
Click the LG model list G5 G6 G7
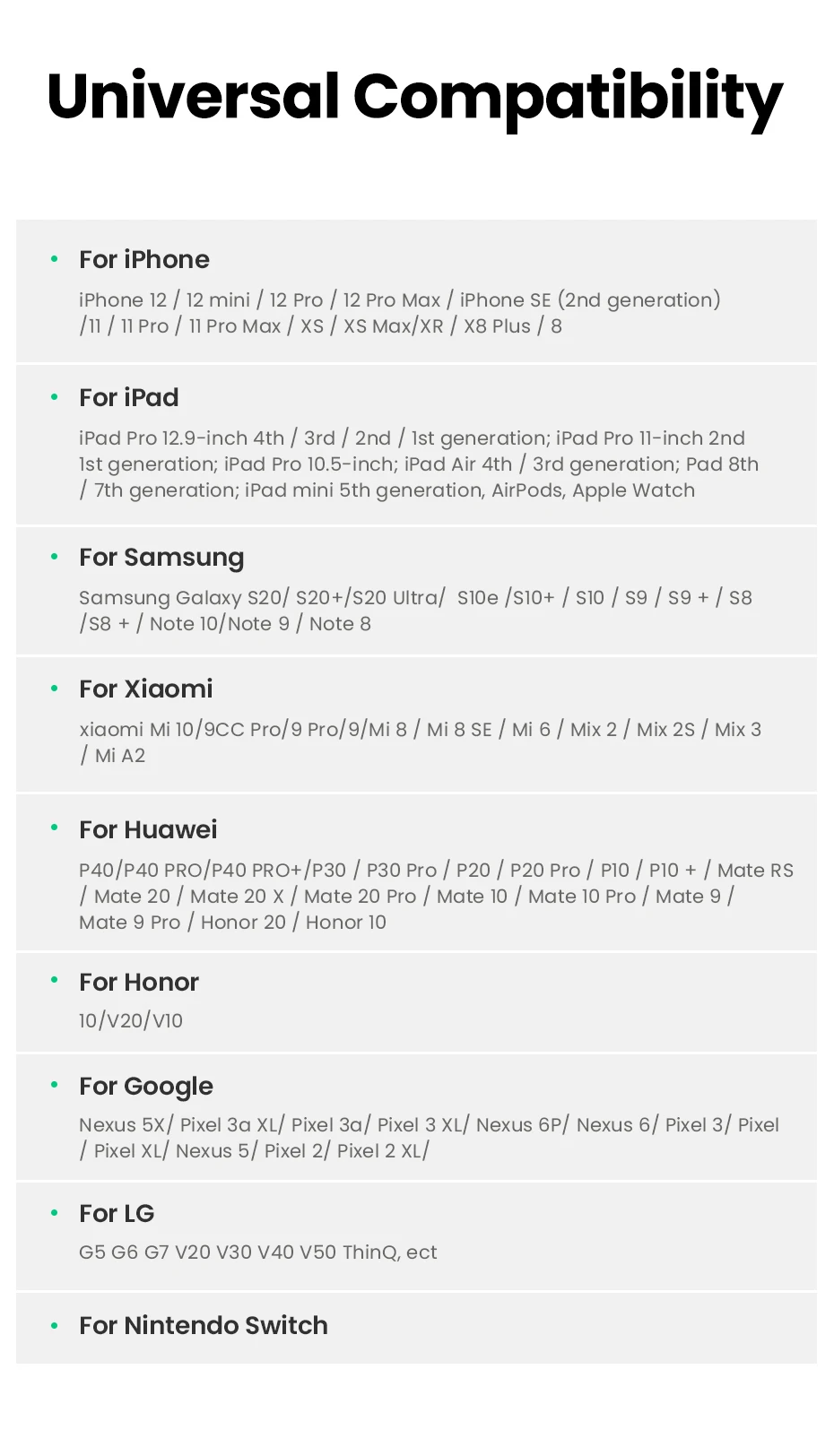[258, 1252]
